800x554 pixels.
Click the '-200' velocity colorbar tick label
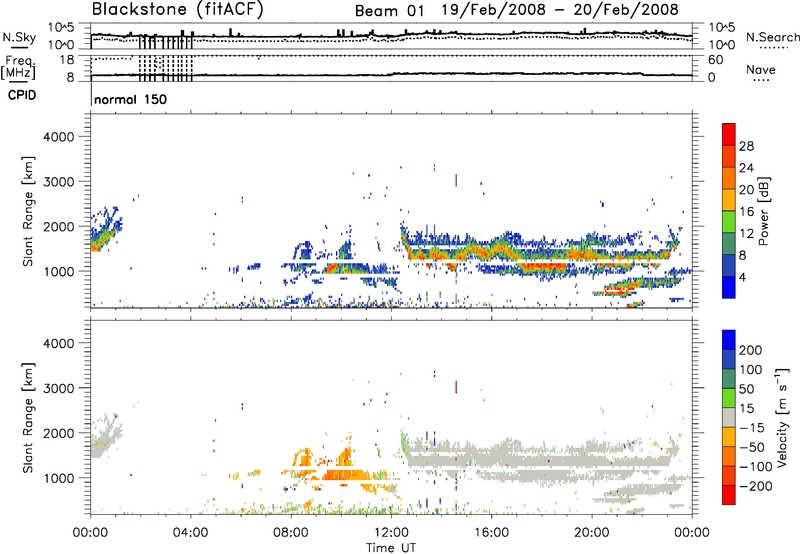coord(754,486)
